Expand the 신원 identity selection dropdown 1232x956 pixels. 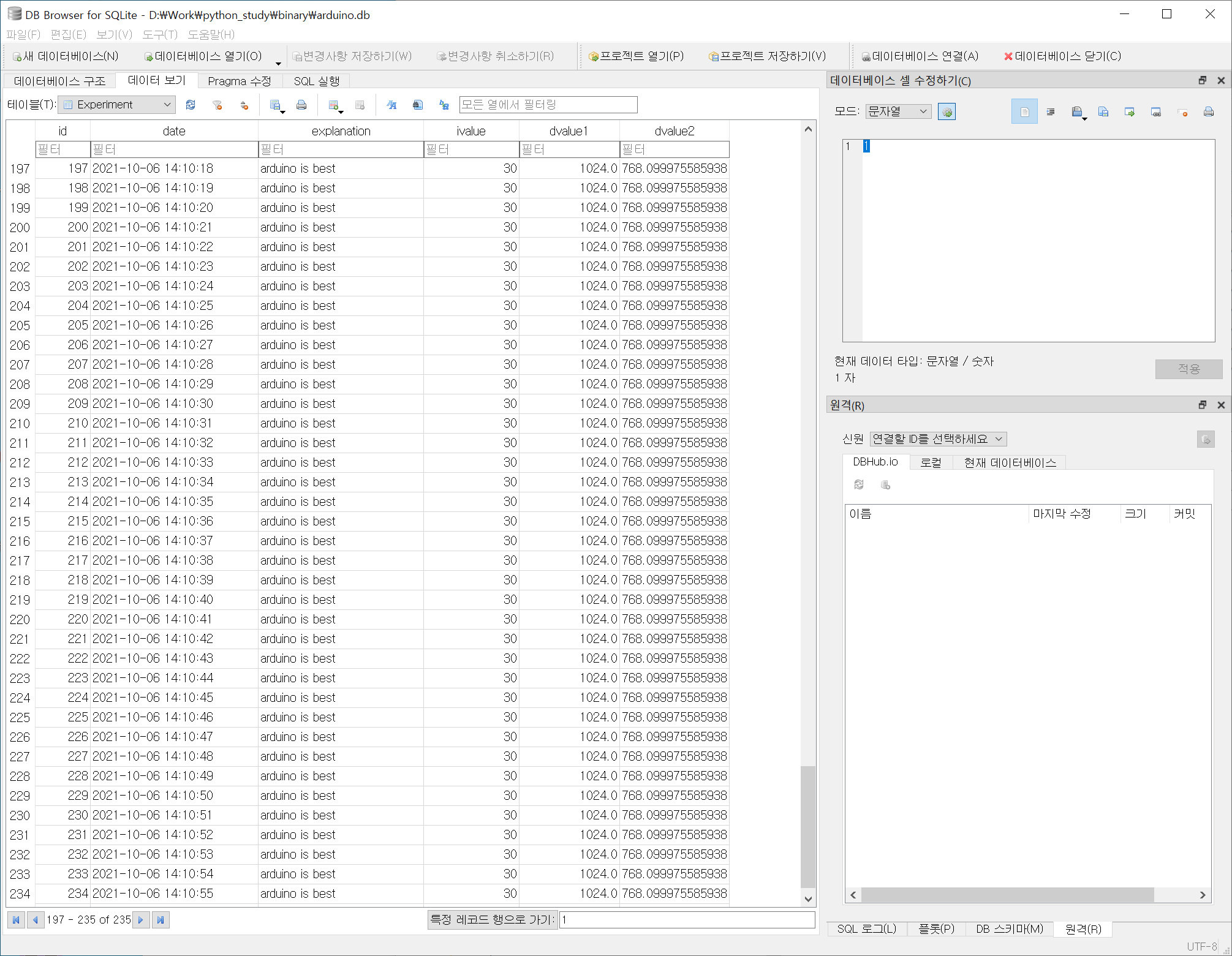[937, 439]
